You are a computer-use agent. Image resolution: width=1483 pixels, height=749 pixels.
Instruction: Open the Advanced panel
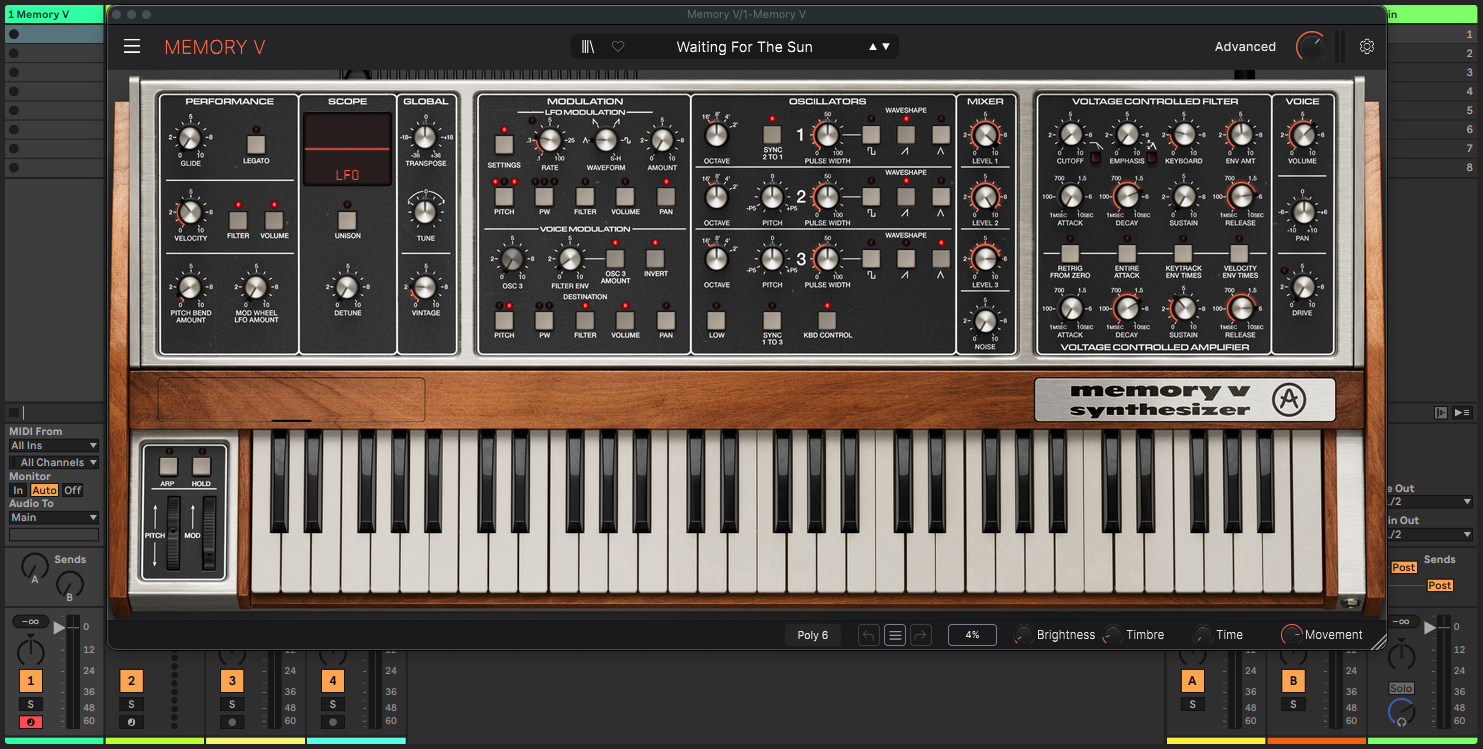[x=1245, y=47]
